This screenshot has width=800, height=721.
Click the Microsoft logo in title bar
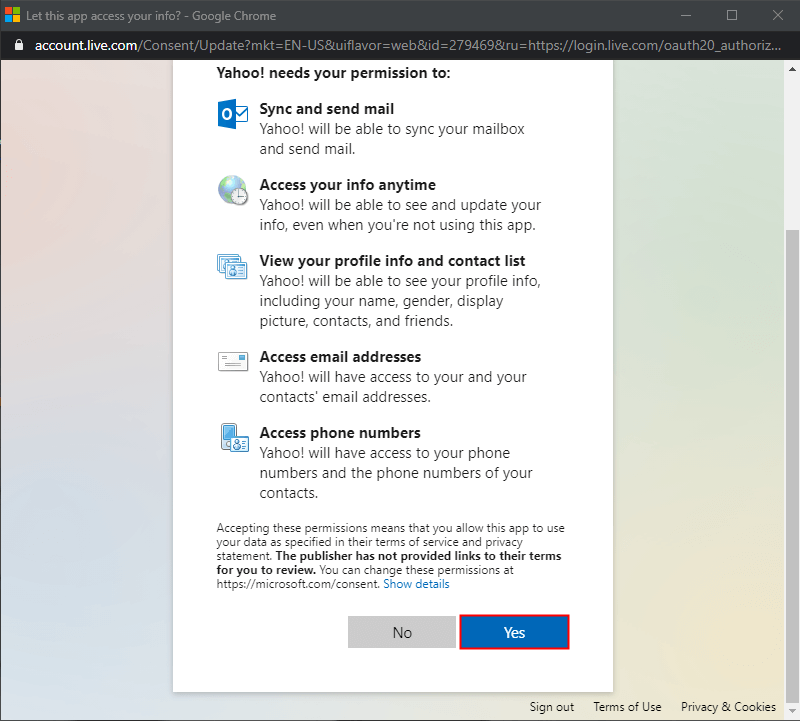tap(12, 15)
